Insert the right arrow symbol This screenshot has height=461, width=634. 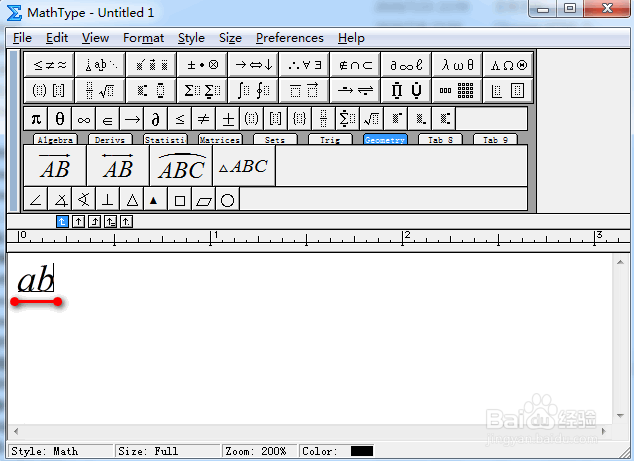(x=132, y=119)
